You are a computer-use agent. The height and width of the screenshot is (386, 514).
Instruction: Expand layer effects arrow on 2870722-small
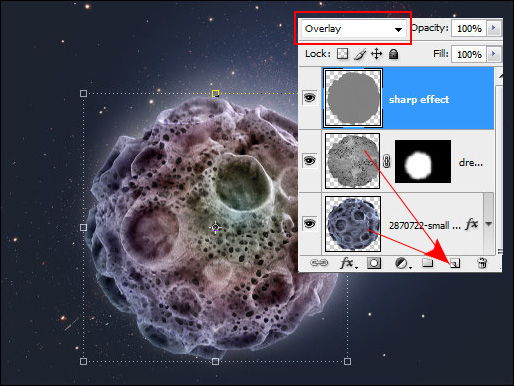(489, 224)
